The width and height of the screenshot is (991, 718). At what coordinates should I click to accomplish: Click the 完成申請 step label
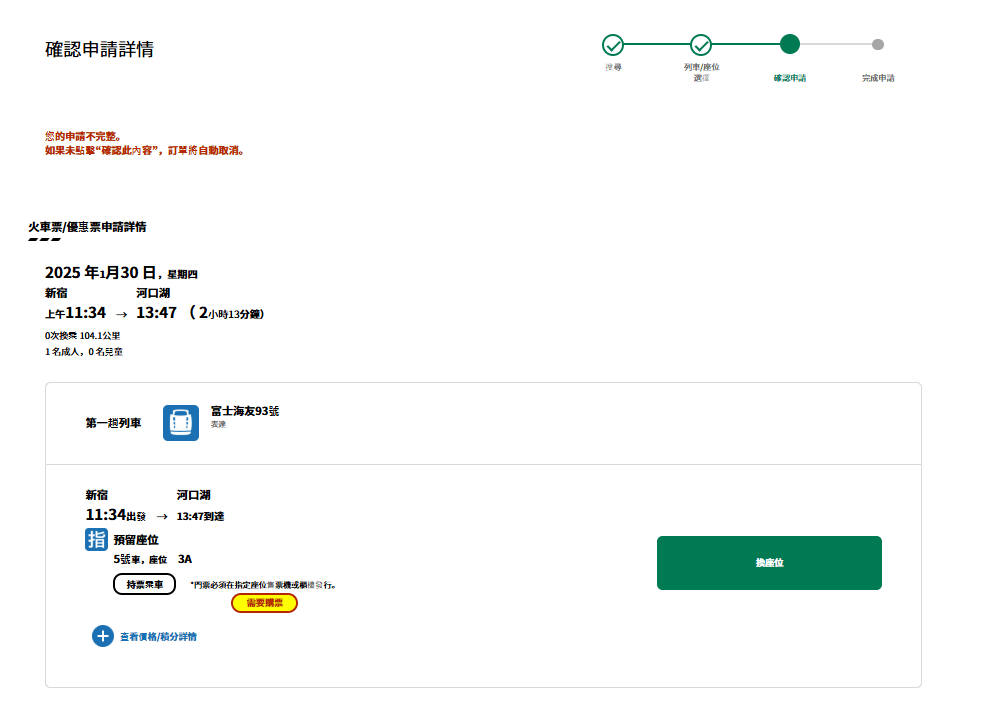click(878, 77)
